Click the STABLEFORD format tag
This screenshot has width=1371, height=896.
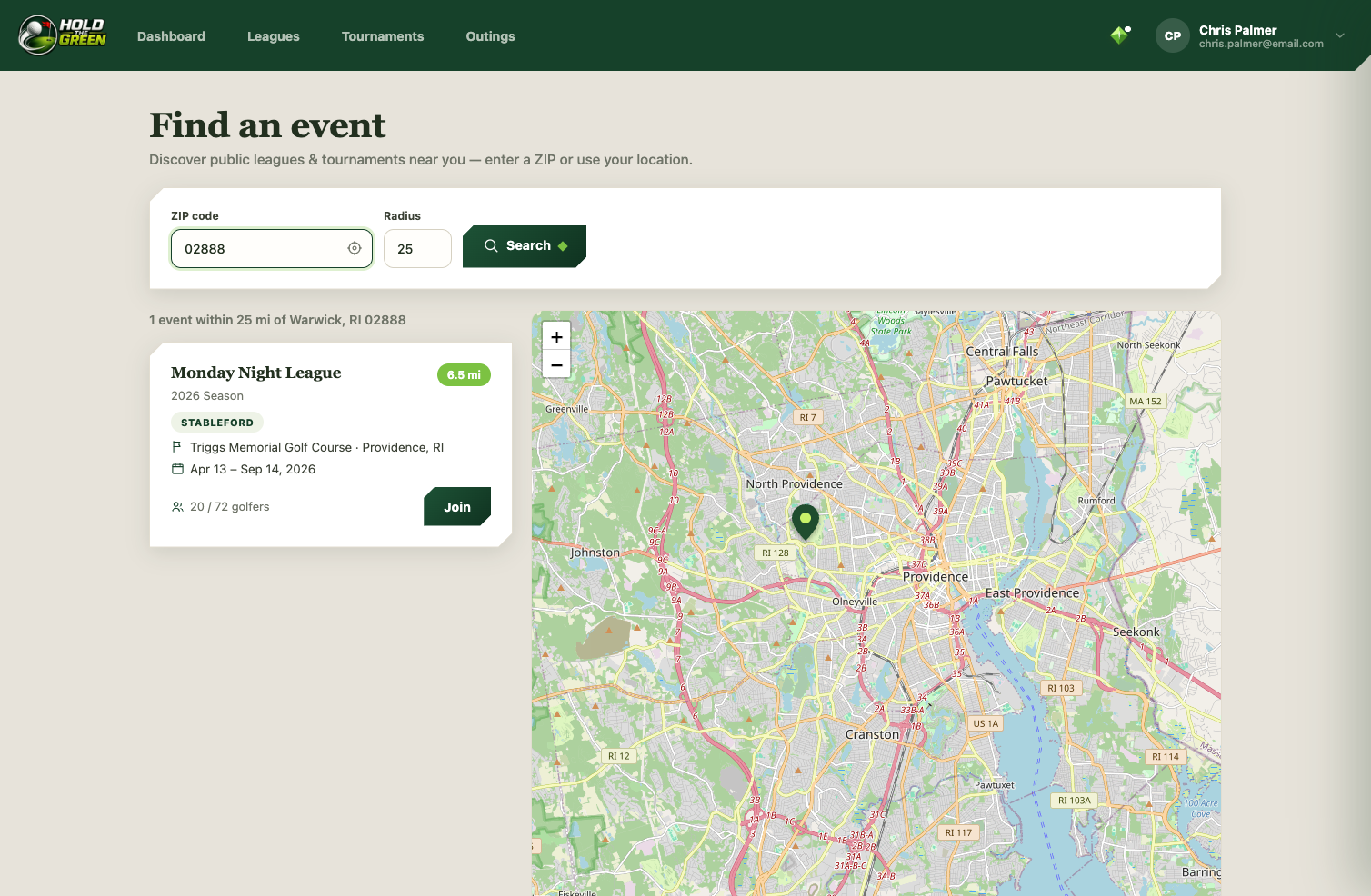click(217, 423)
